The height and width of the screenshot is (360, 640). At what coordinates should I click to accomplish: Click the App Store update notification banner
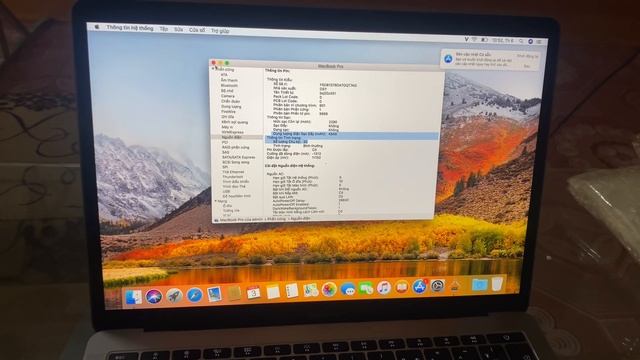click(x=491, y=59)
